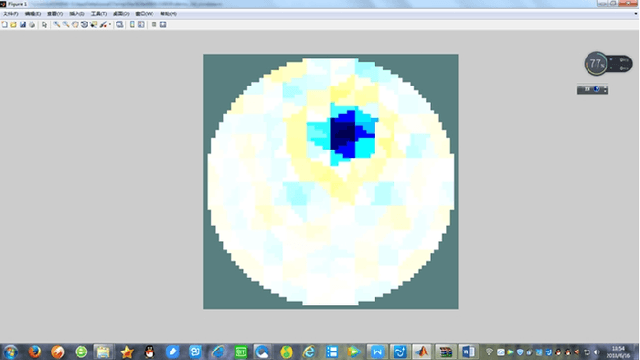The width and height of the screenshot is (640, 360).
Task: Open the WinRAR taskbar icon
Action: coord(445,352)
